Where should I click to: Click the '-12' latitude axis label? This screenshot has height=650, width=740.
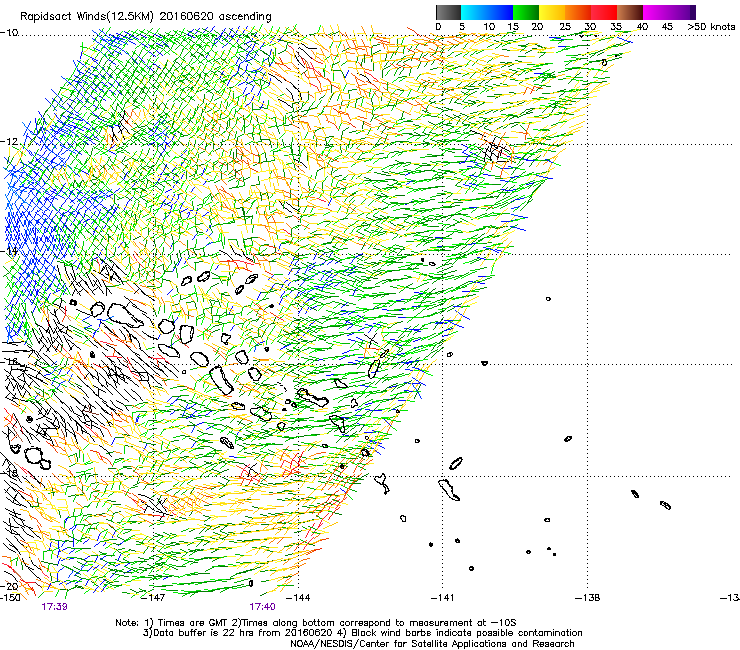coord(9,142)
